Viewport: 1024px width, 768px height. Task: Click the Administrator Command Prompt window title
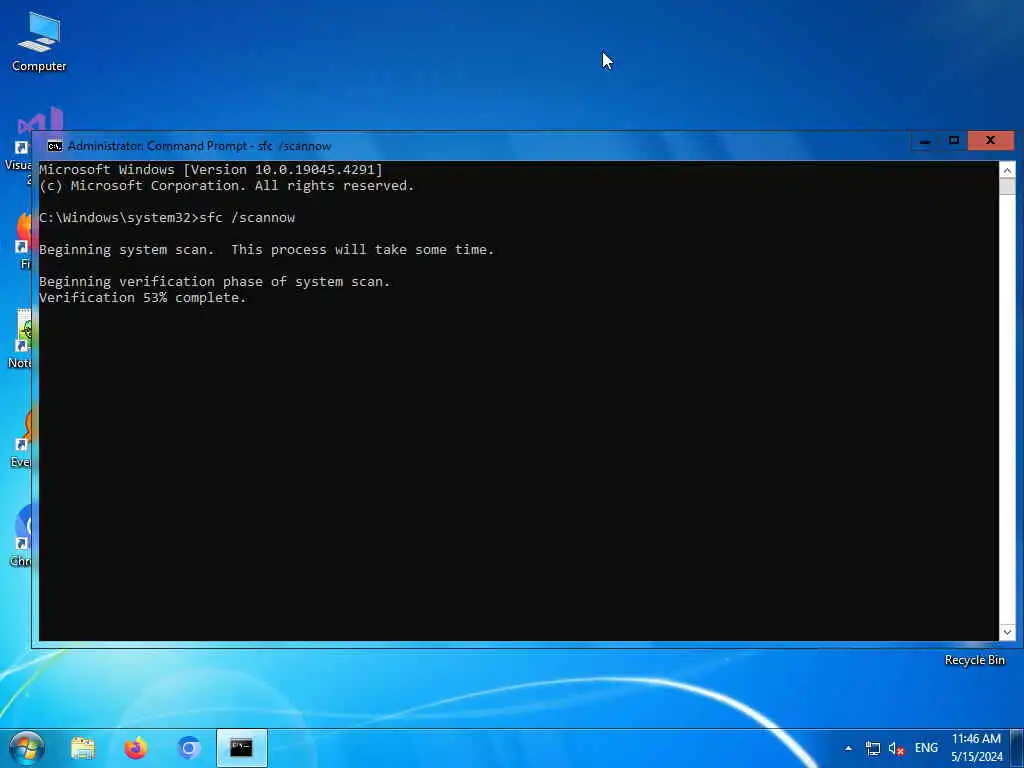[199, 146]
